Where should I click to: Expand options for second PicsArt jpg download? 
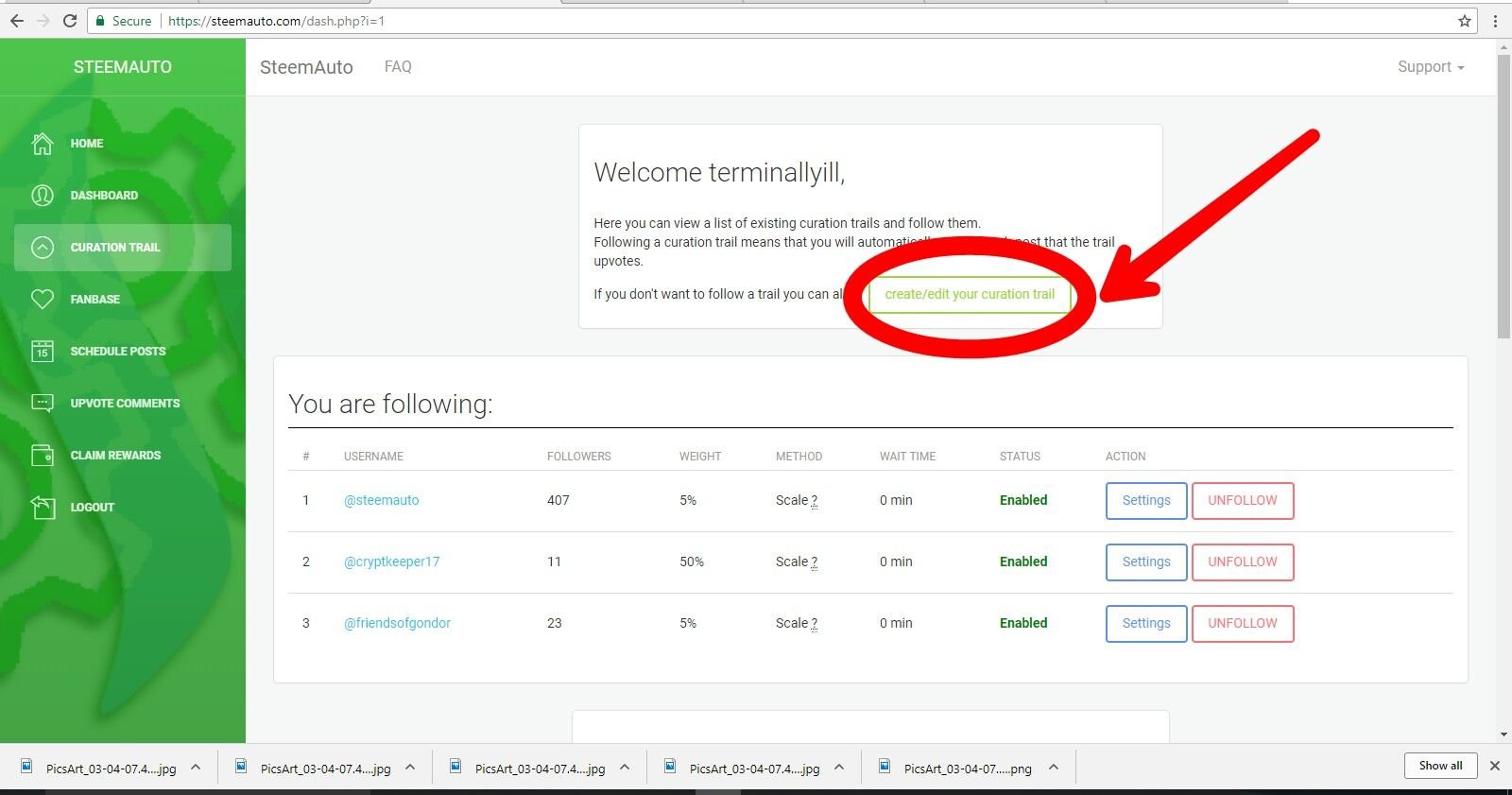tap(410, 768)
